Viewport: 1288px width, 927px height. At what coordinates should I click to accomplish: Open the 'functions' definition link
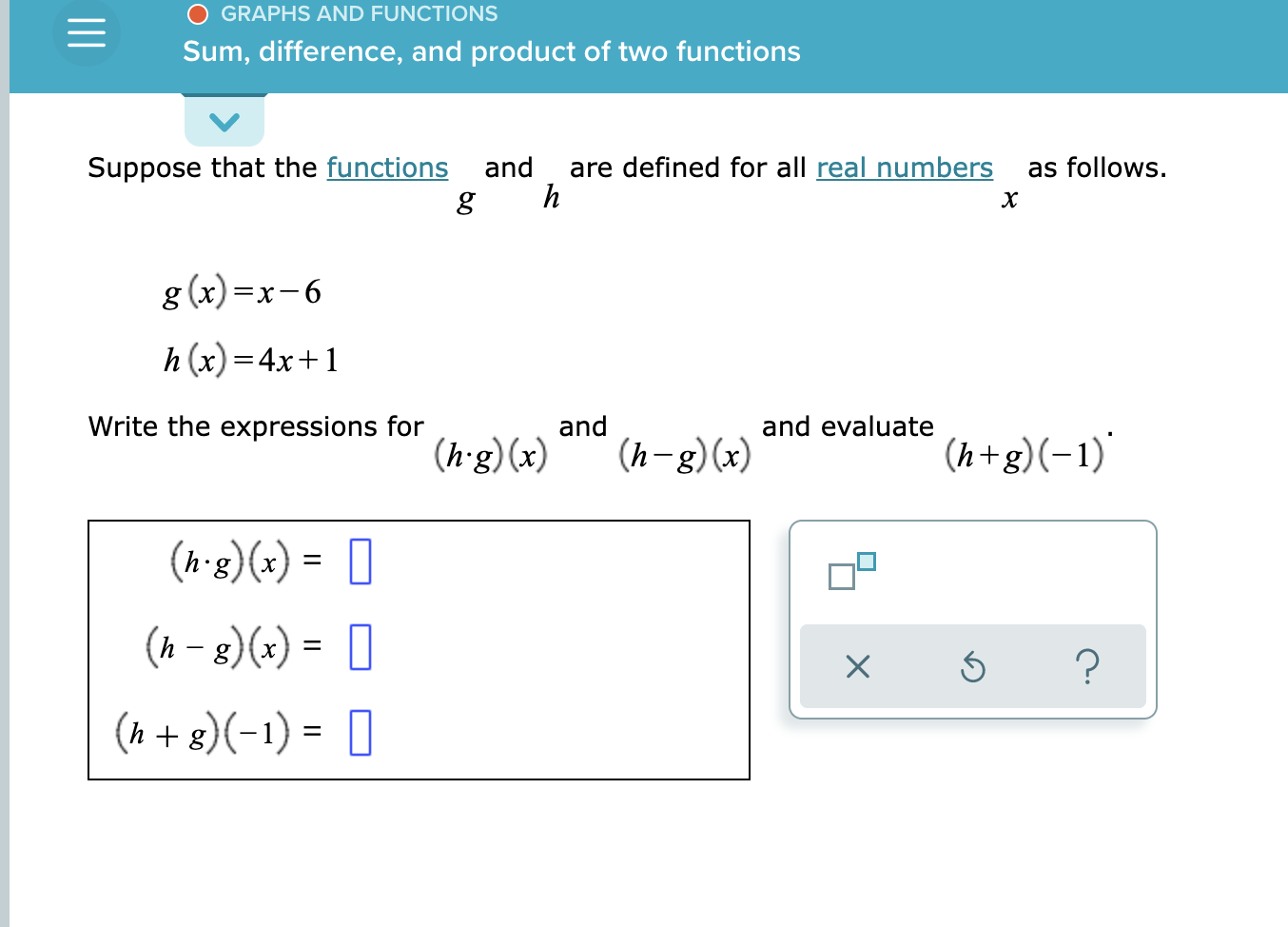point(386,168)
